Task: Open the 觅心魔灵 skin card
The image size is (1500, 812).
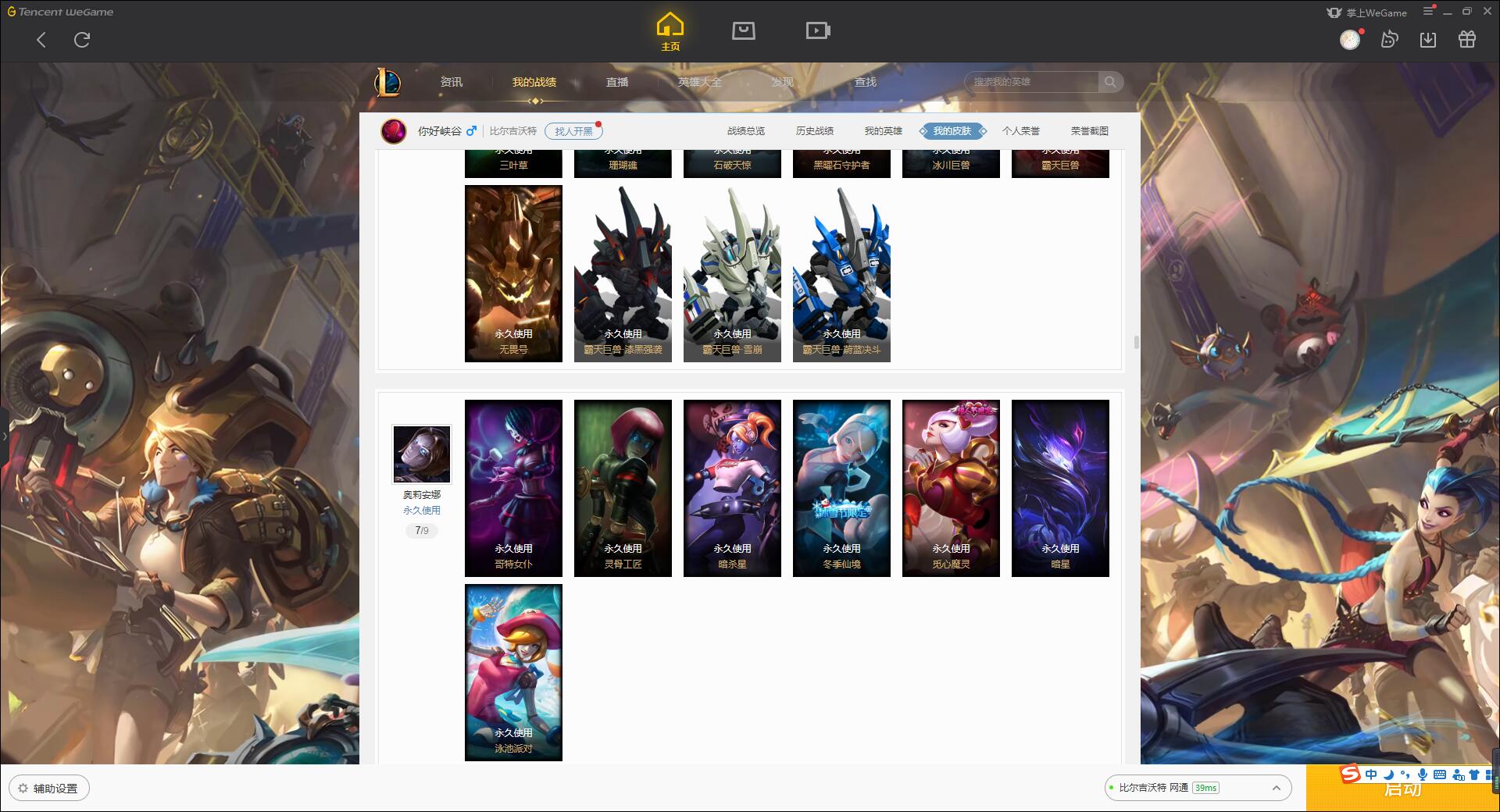Action: (x=951, y=488)
